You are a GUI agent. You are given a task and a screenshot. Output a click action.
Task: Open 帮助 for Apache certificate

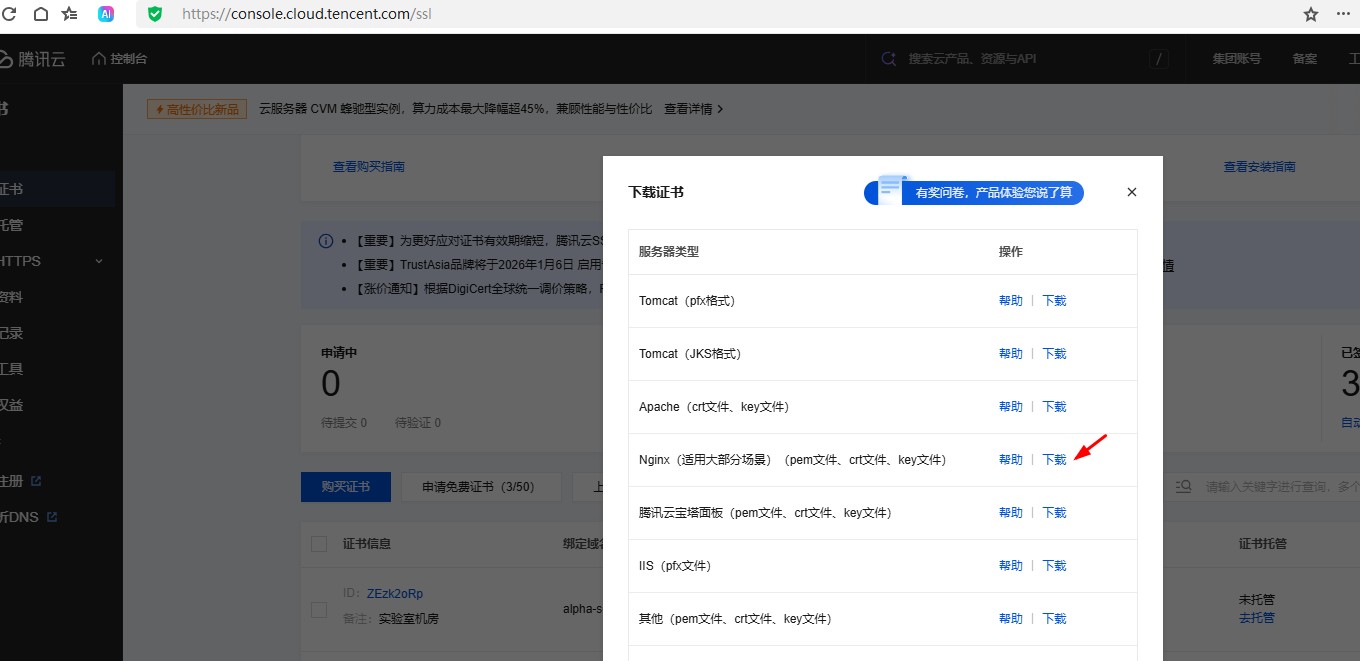coord(1011,406)
